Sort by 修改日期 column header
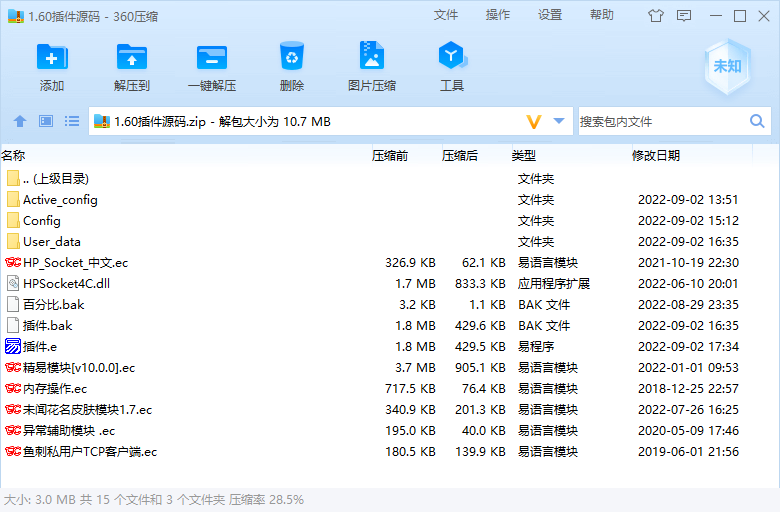Image resolution: width=780 pixels, height=512 pixels. (656, 155)
